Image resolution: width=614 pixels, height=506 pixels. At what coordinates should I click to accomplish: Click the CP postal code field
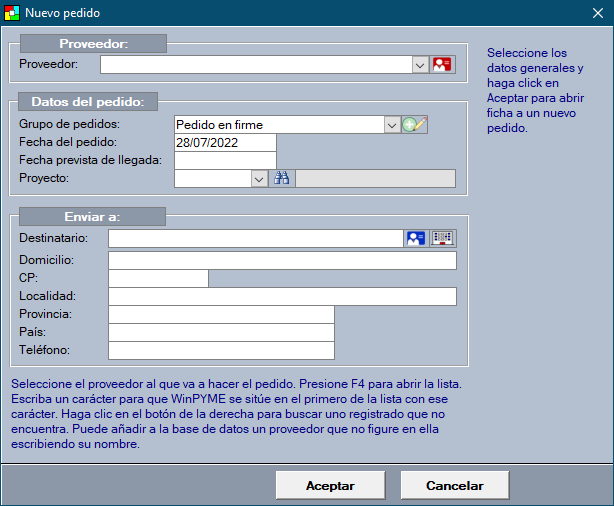click(158, 278)
